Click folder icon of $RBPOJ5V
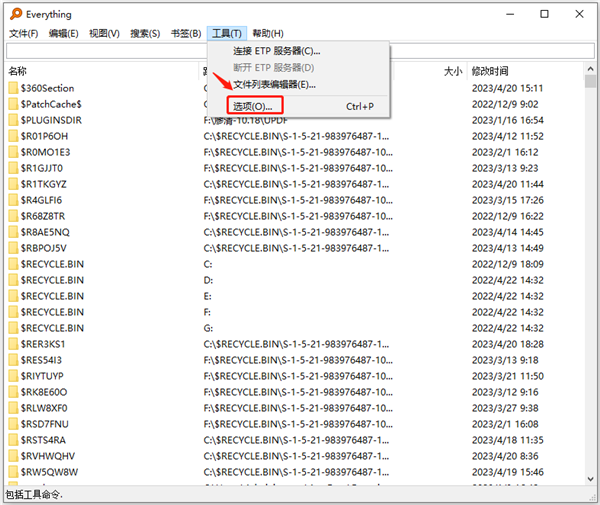Viewport: 600px width, 505px height. pos(13,248)
